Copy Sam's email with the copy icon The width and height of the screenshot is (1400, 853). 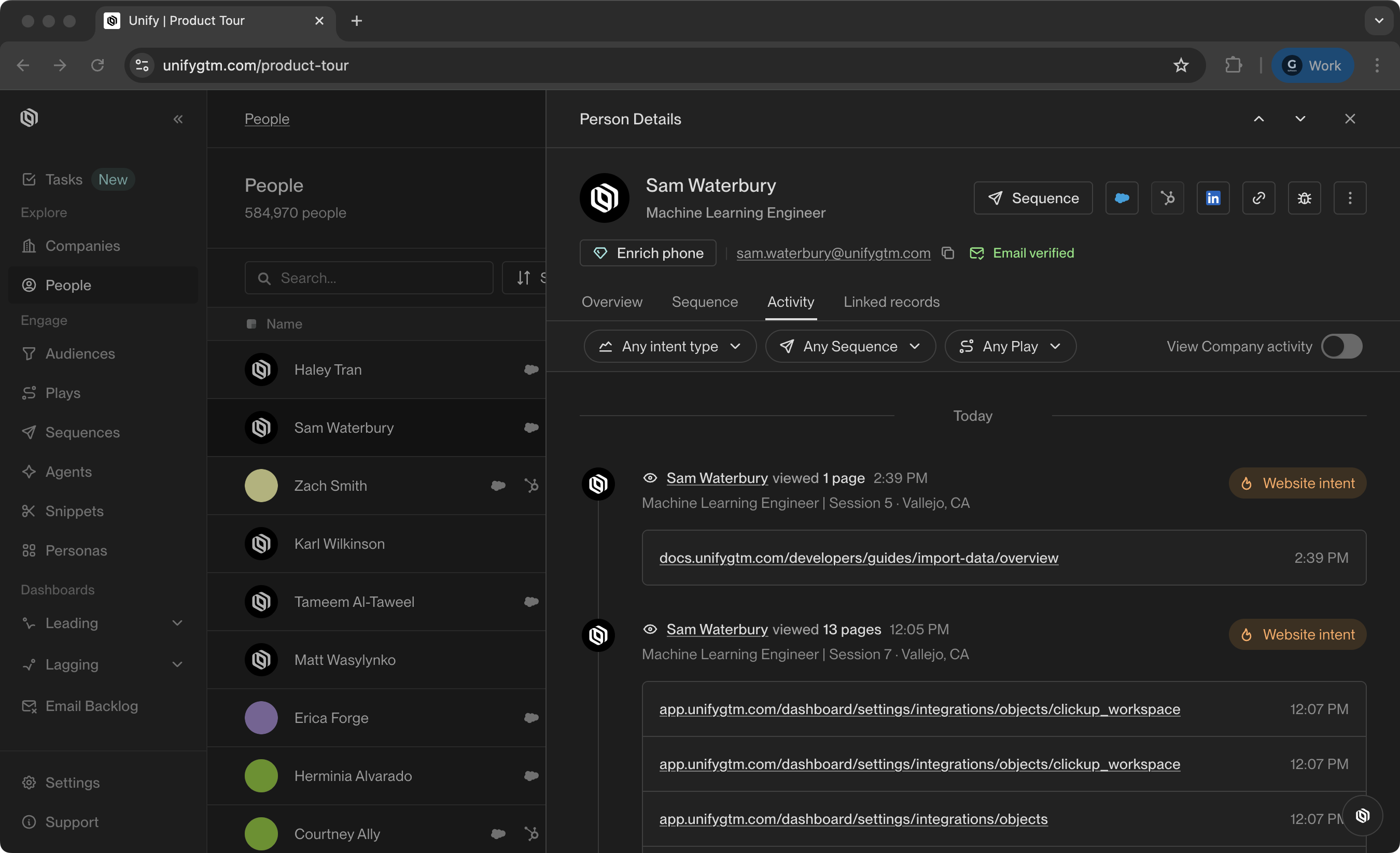click(x=948, y=253)
